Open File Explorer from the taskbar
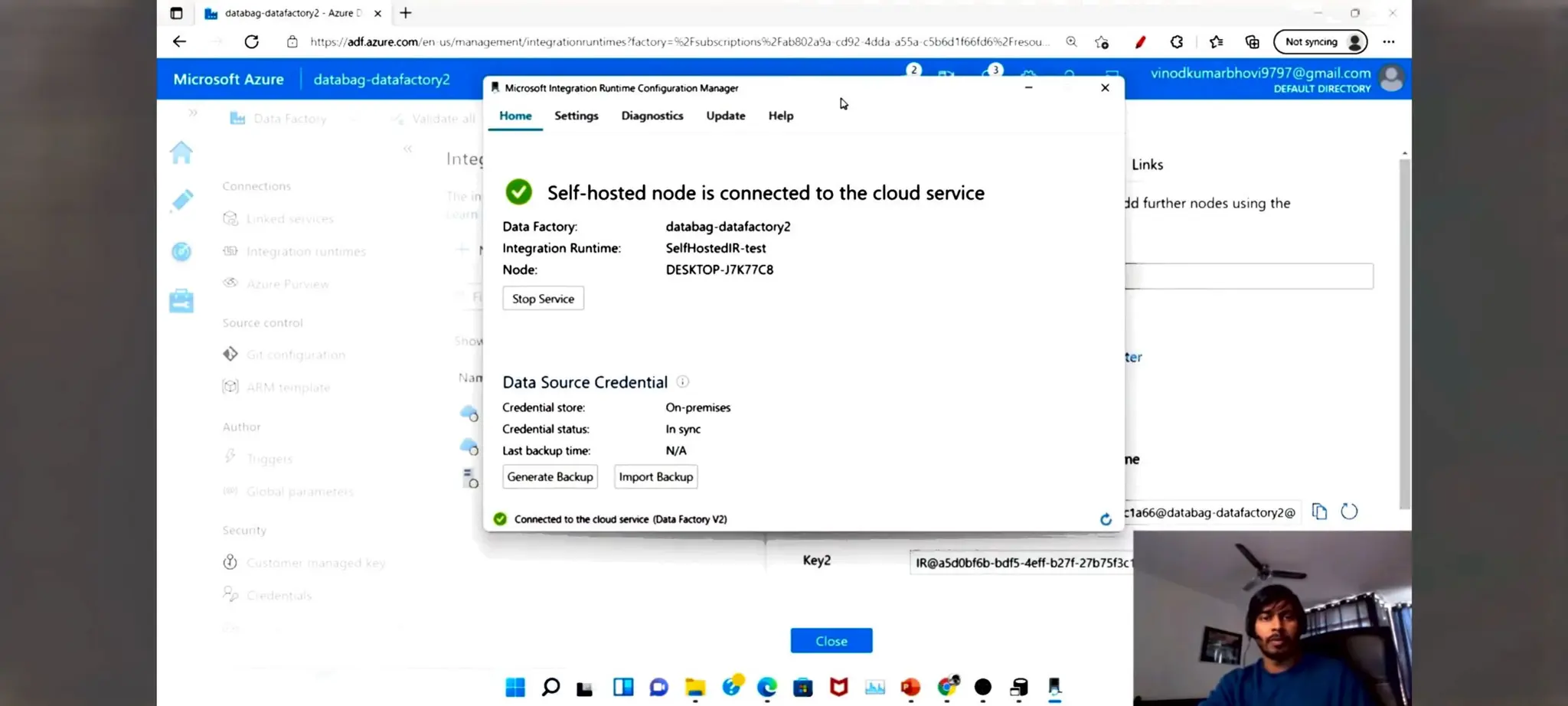The image size is (1568, 706). pyautogui.click(x=695, y=688)
